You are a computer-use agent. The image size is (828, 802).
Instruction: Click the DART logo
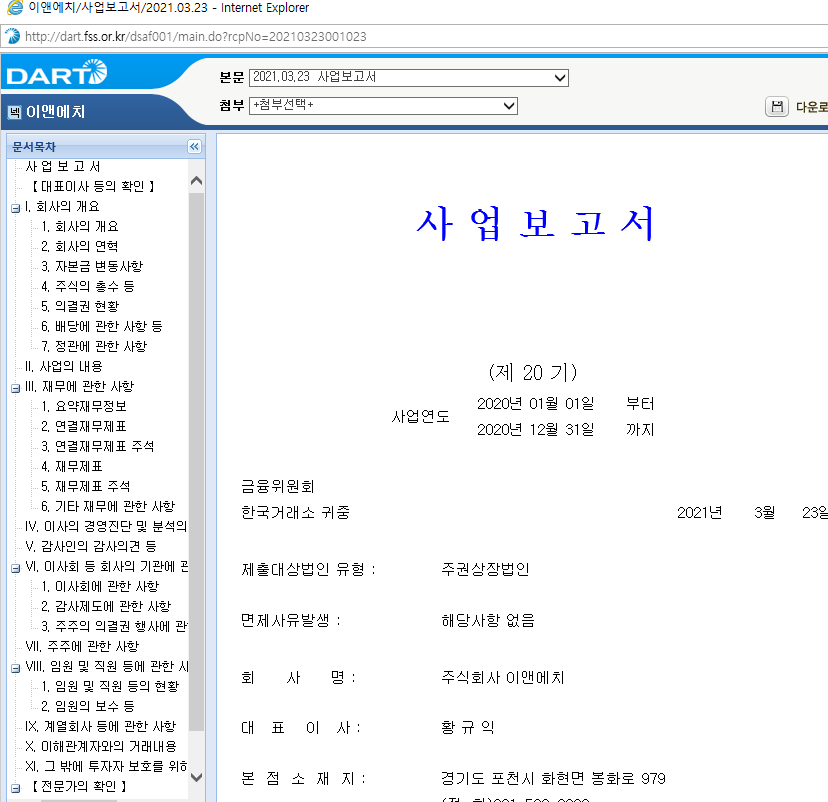pyautogui.click(x=57, y=73)
